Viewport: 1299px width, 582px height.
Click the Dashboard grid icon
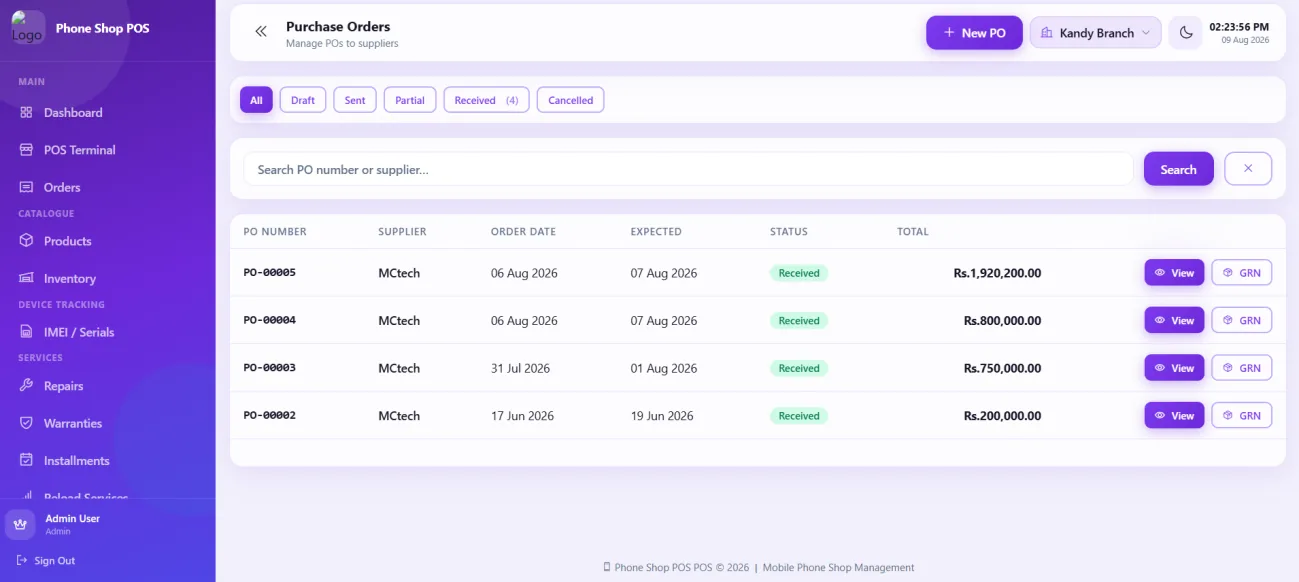[x=26, y=113]
